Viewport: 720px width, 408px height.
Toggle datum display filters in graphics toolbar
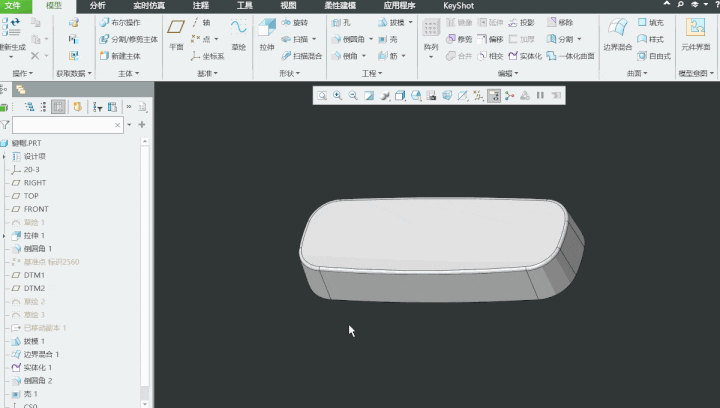478,95
